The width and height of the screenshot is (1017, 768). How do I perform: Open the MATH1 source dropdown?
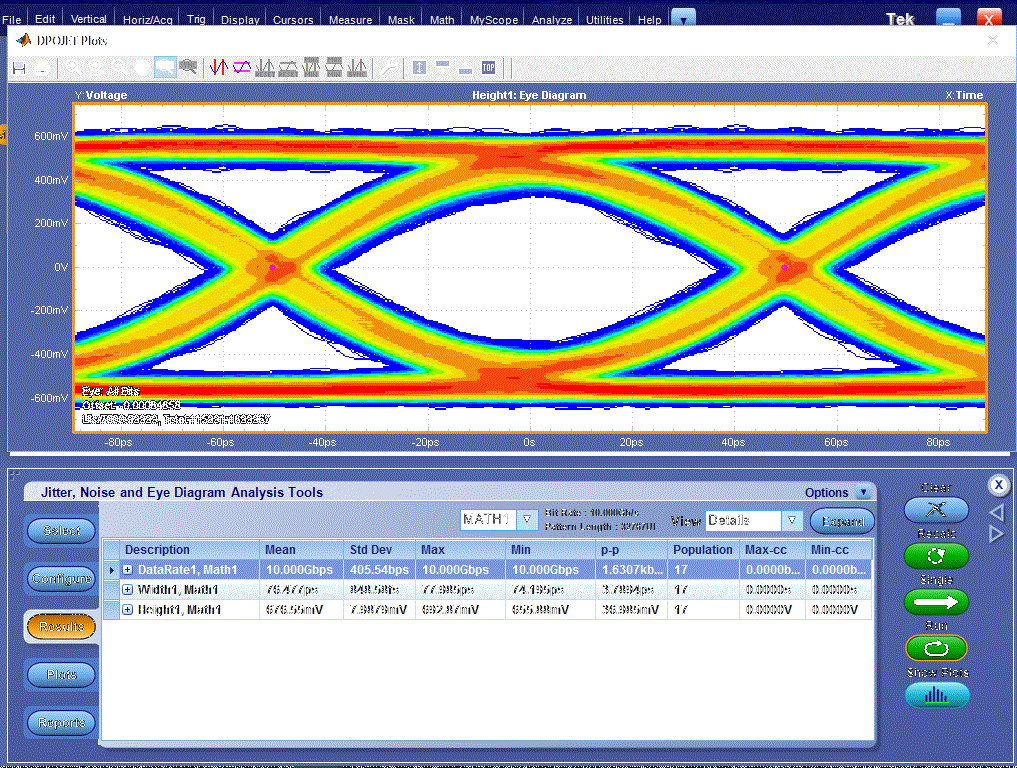(527, 520)
